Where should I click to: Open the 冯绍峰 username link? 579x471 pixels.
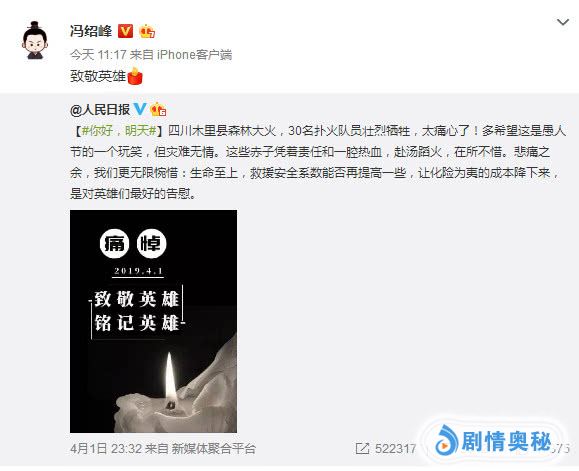point(91,31)
